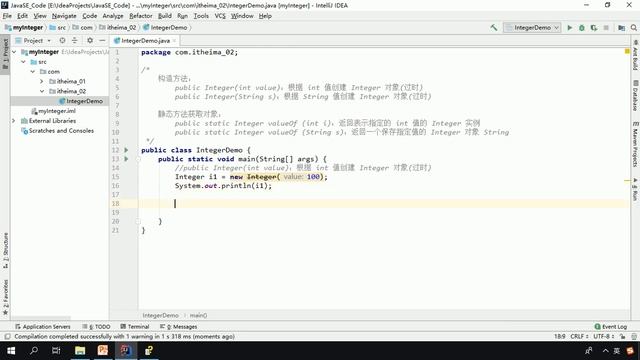The height and width of the screenshot is (360, 640).
Task: Place cursor on System.out.println line
Action: (x=223, y=186)
